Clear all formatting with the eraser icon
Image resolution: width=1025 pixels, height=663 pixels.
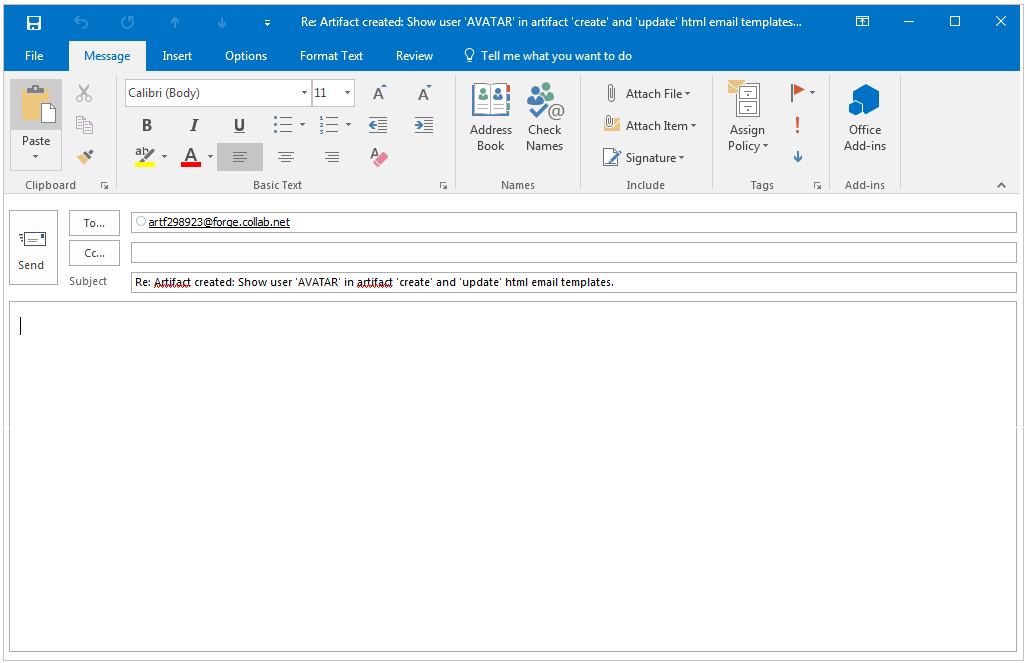click(x=378, y=157)
